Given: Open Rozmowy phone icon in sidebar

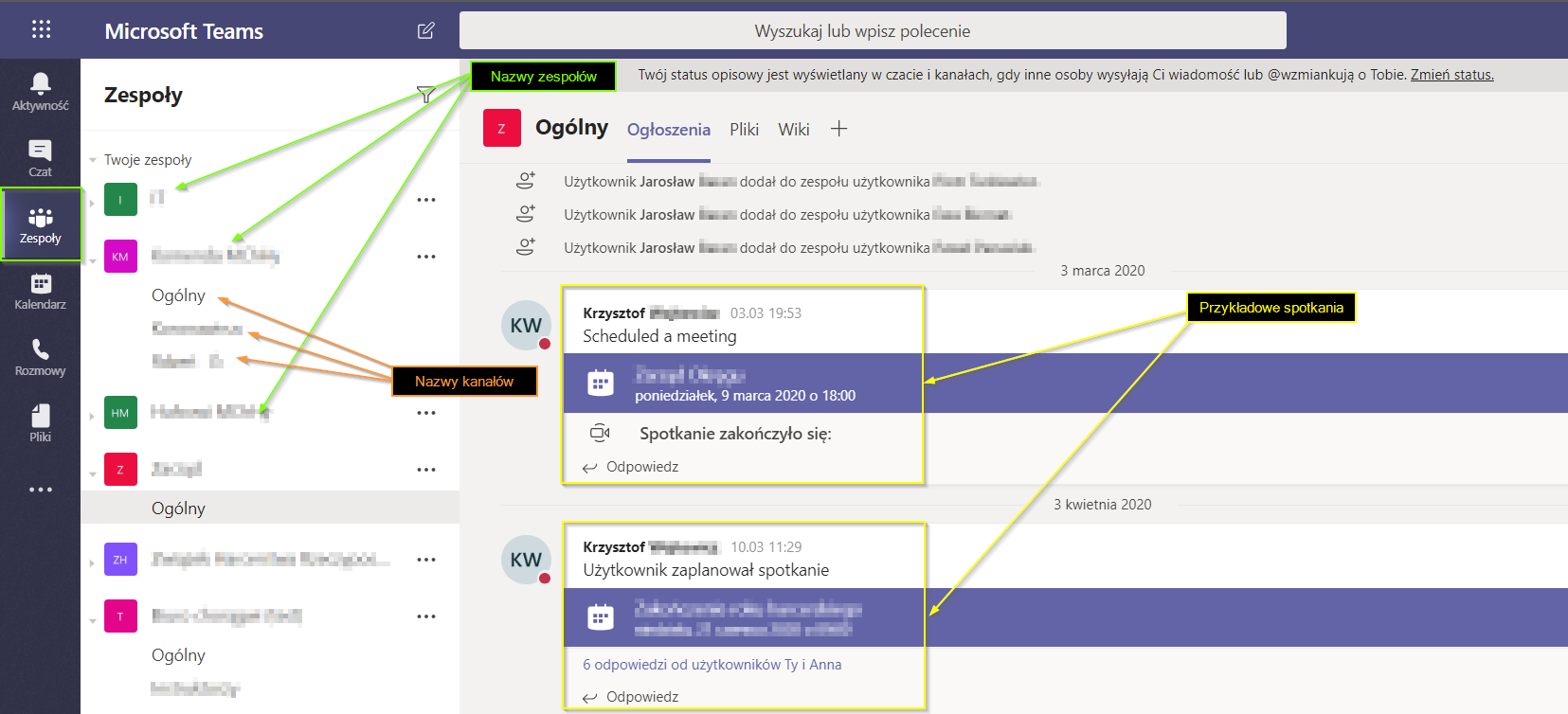Looking at the screenshot, I should 40,357.
